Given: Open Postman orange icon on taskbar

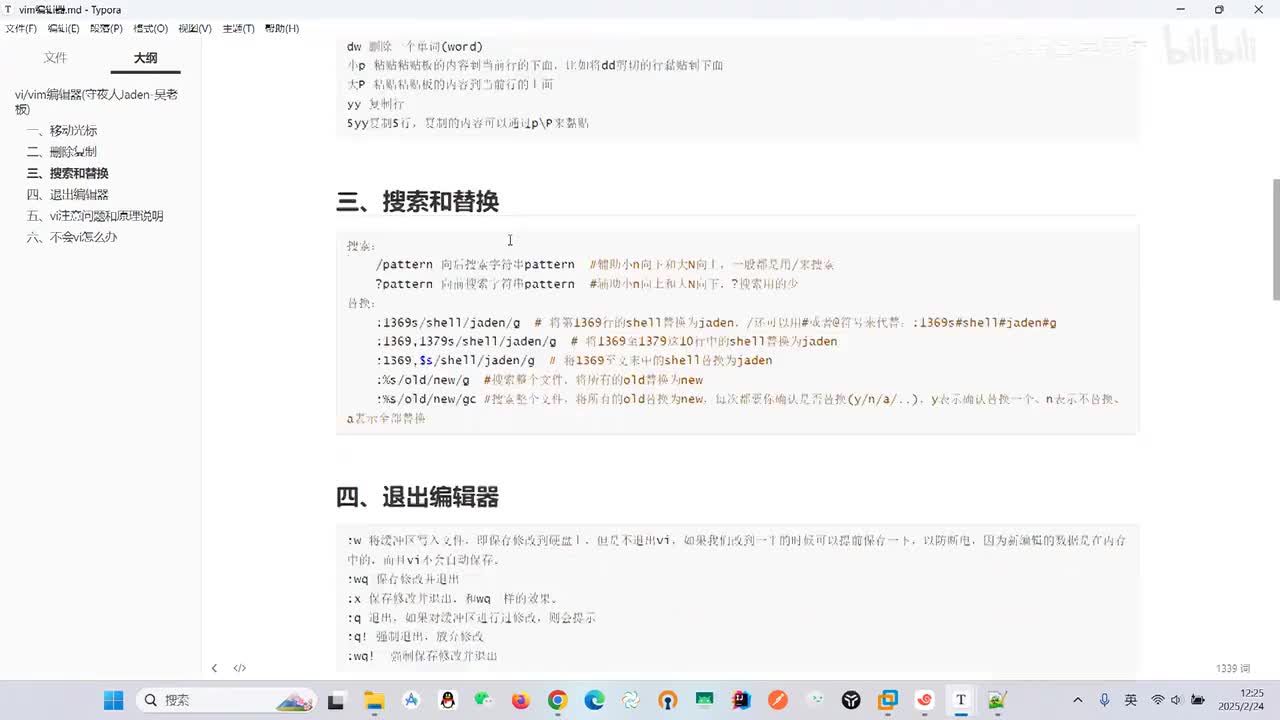Looking at the screenshot, I should [x=778, y=700].
